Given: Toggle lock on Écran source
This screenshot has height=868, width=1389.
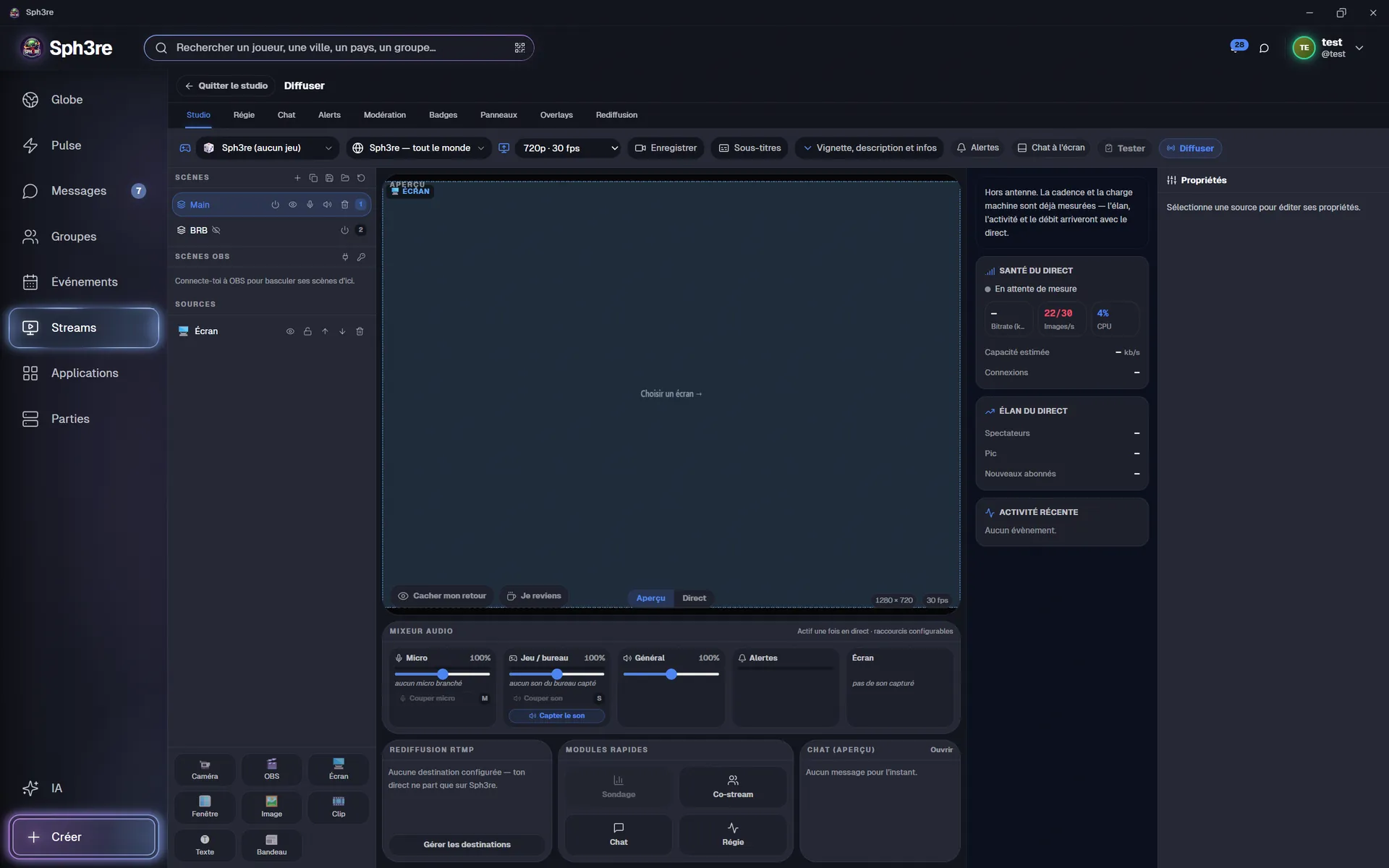Looking at the screenshot, I should coord(307,331).
